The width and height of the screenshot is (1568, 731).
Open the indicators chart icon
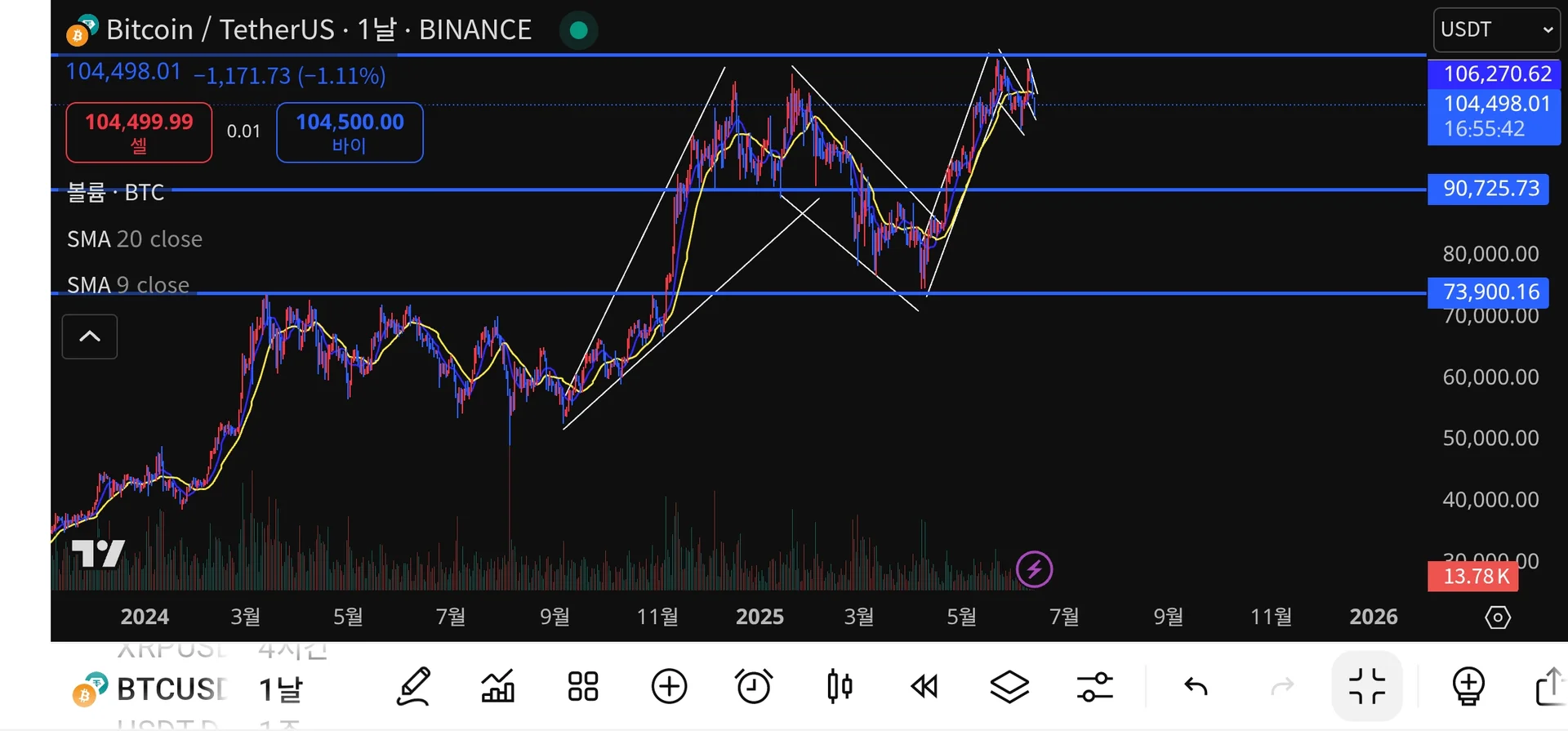(x=498, y=686)
